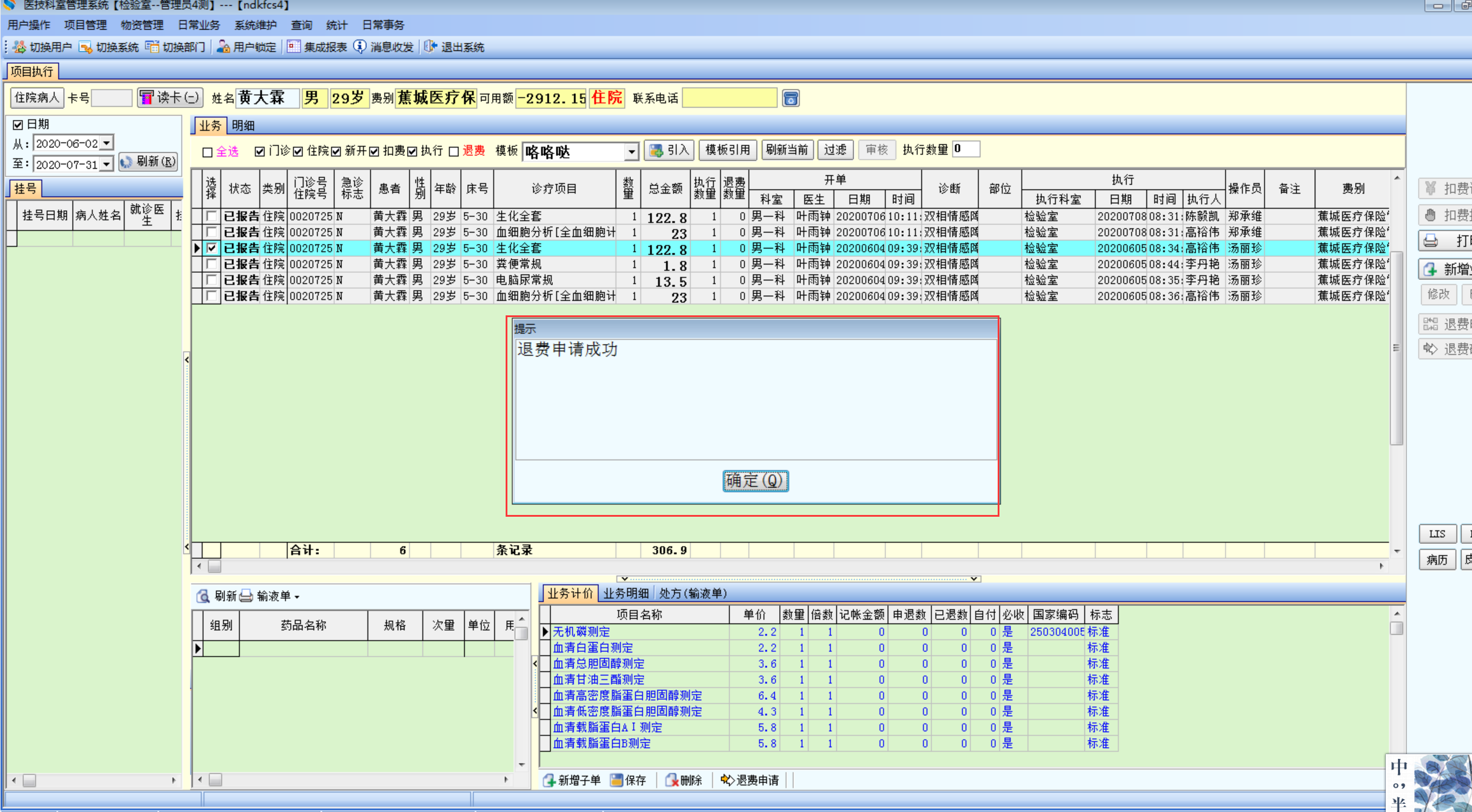Click the 模板引用 button
This screenshot has height=812, width=1472.
tap(728, 150)
